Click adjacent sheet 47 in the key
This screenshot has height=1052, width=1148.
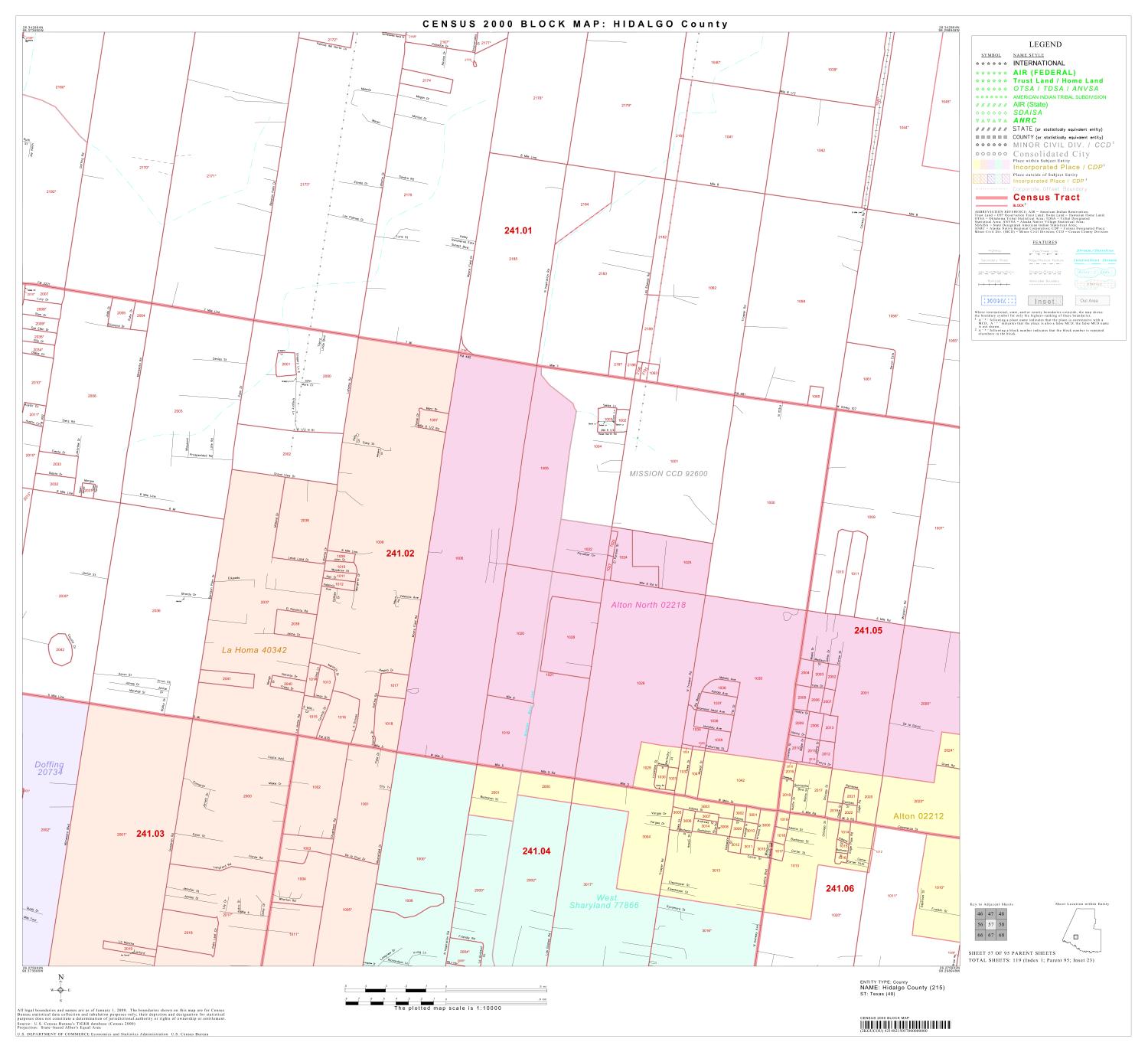click(x=990, y=914)
